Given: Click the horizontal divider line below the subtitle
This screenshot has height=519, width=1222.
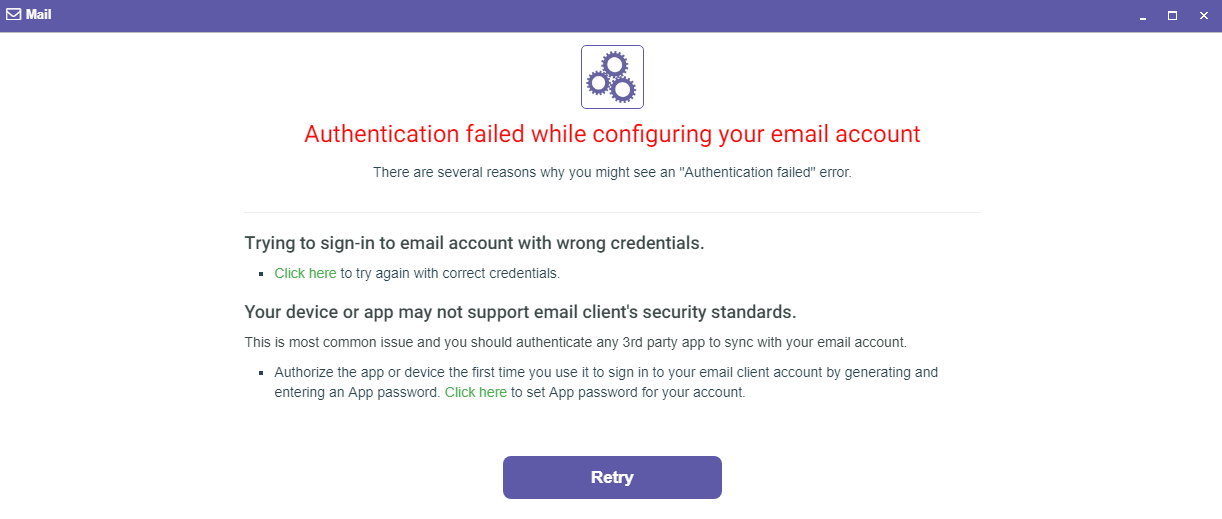Looking at the screenshot, I should click(612, 212).
